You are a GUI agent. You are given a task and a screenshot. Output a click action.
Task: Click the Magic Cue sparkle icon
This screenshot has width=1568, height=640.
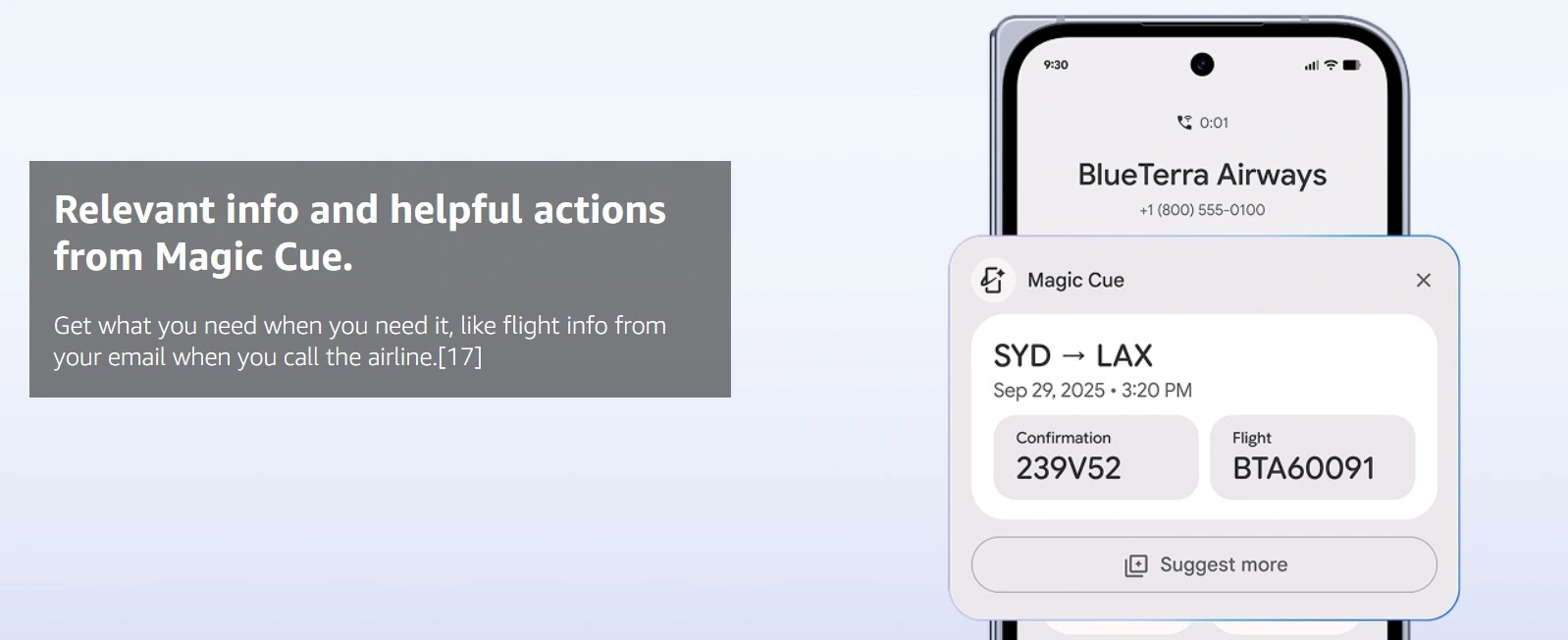click(x=993, y=280)
